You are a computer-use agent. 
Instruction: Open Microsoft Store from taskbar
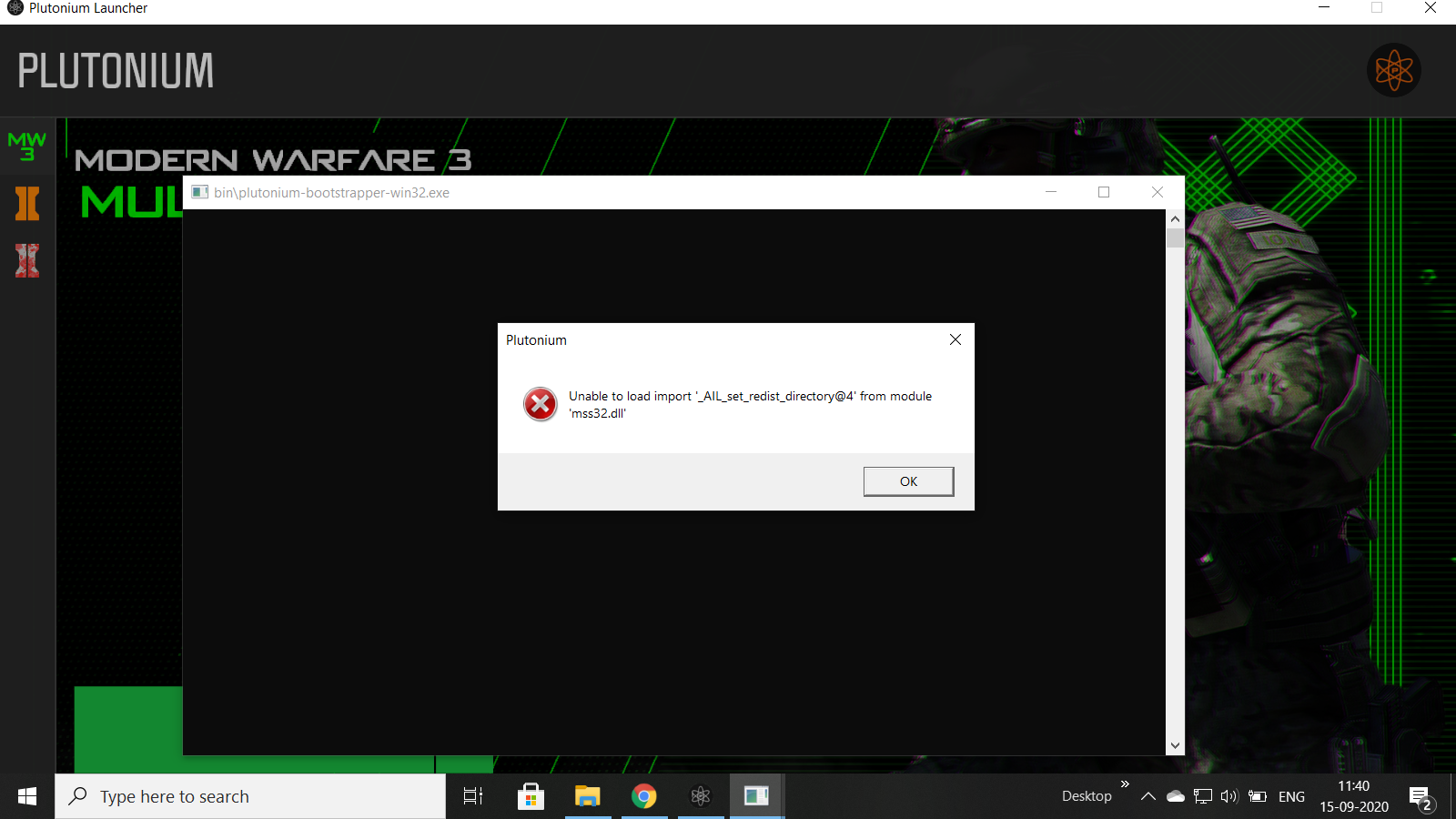531,796
